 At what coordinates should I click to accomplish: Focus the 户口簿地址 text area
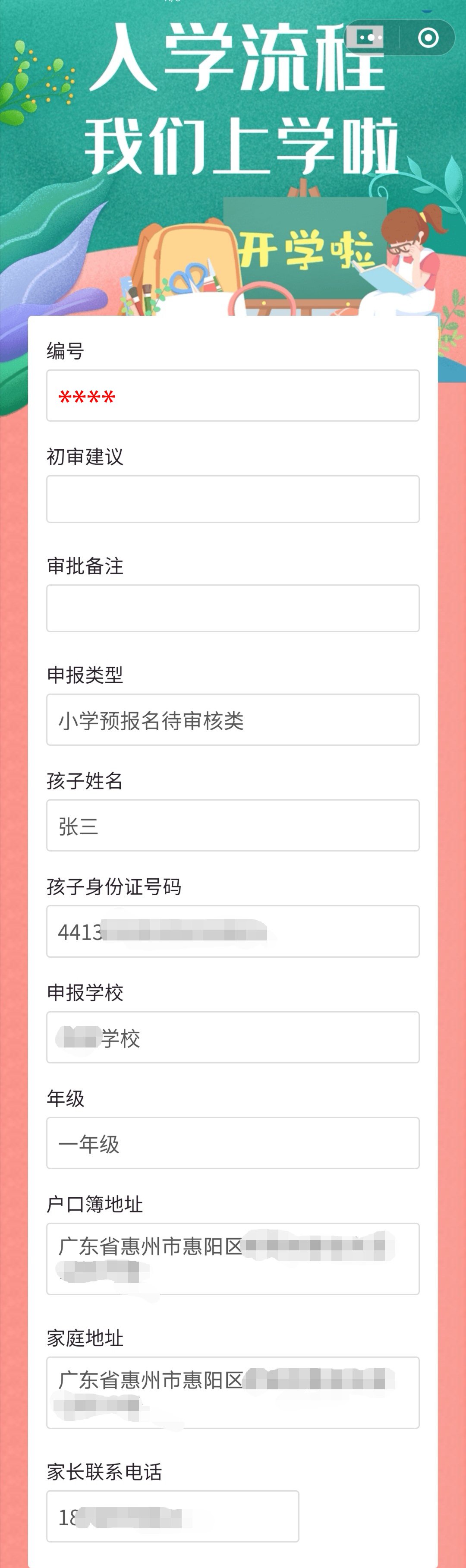point(233,1259)
